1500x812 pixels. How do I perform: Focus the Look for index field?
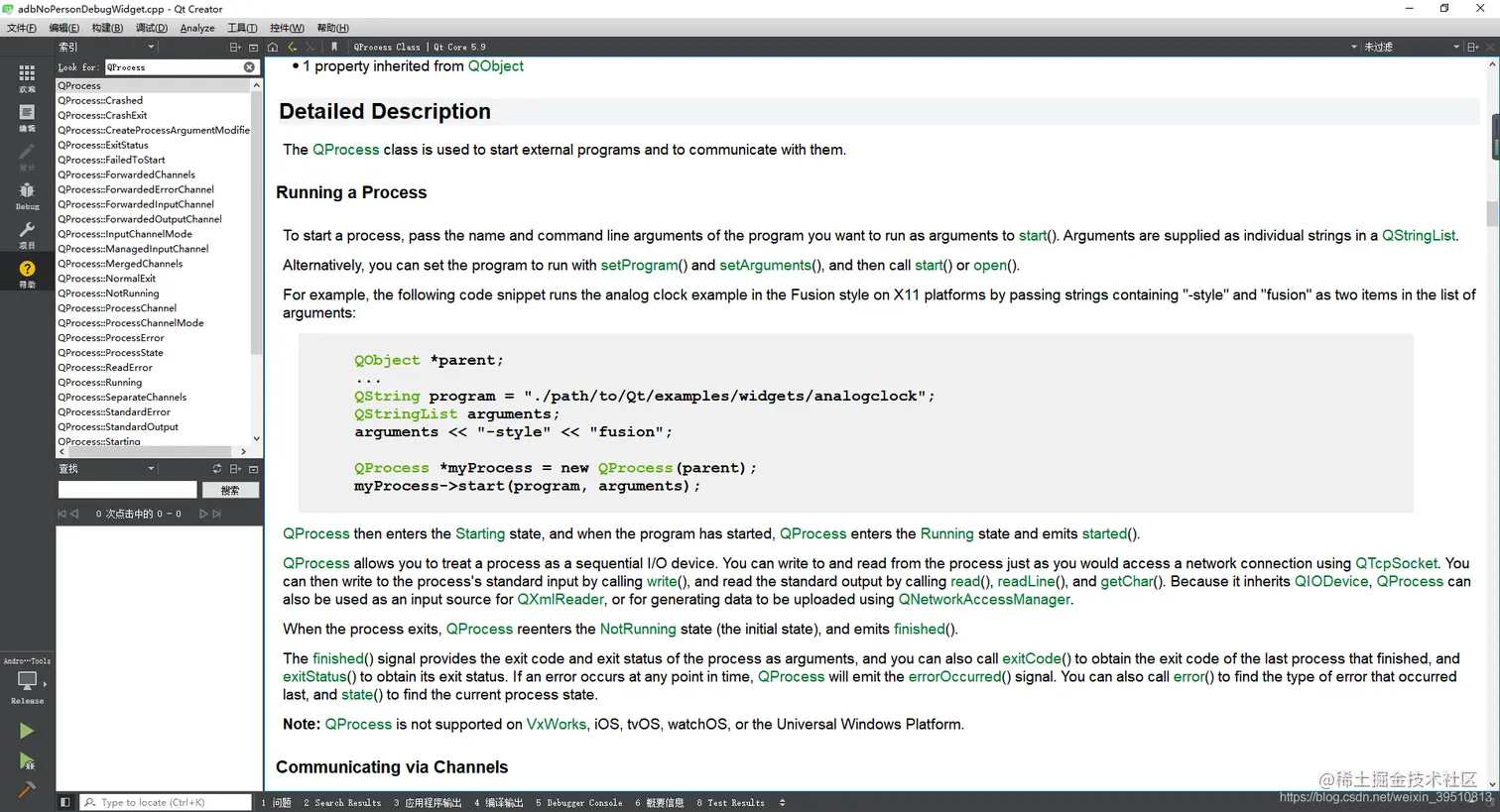(x=175, y=67)
